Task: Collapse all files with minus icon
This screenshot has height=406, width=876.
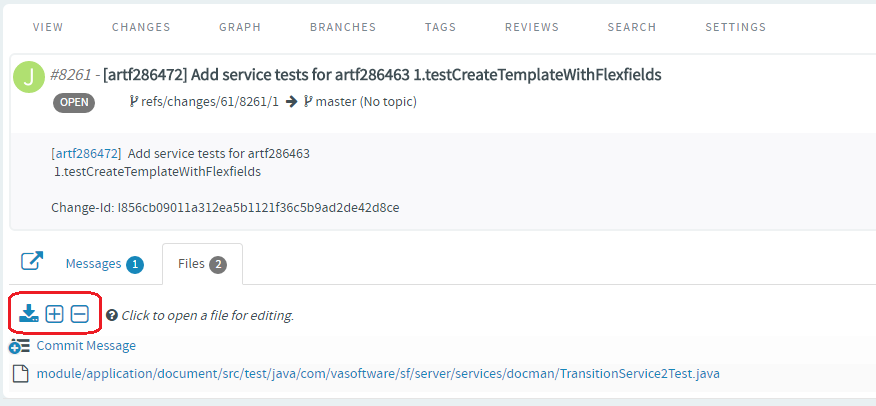Action: pyautogui.click(x=80, y=314)
